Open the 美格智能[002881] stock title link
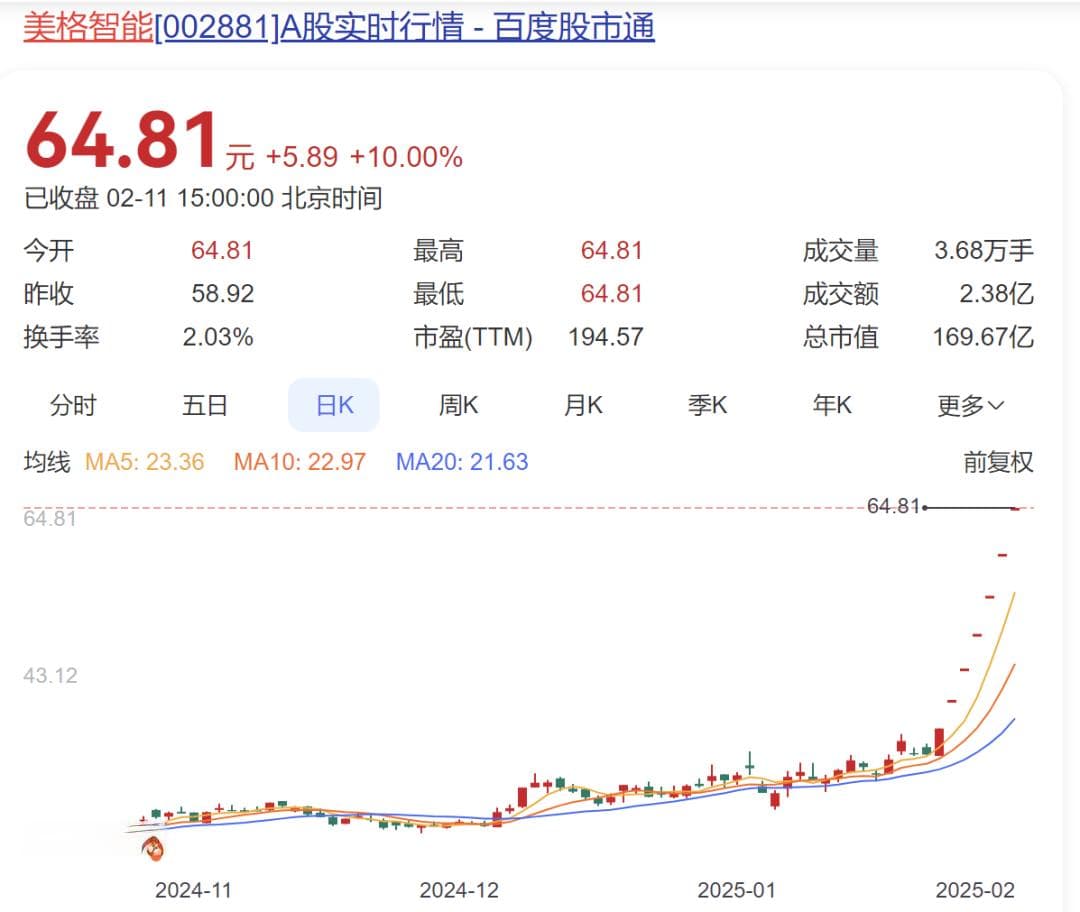Image resolution: width=1080 pixels, height=912 pixels. [338, 28]
